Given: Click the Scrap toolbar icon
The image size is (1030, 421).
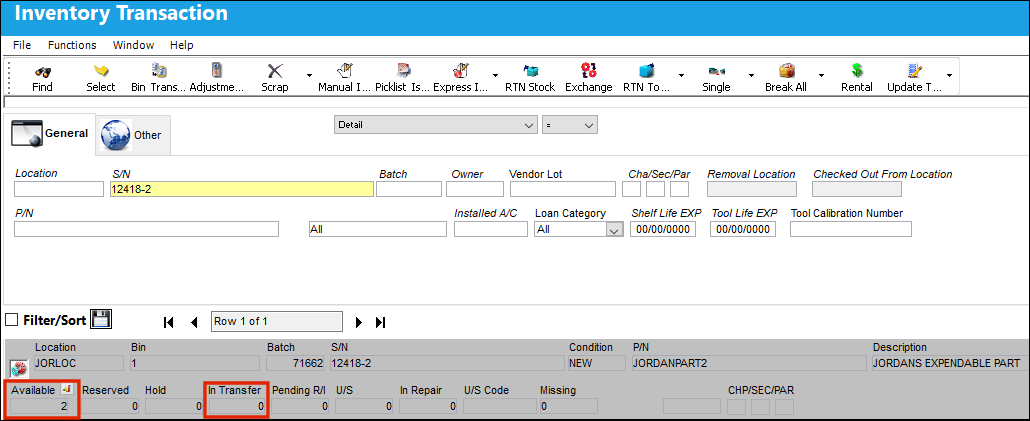Looking at the screenshot, I should pyautogui.click(x=275, y=71).
